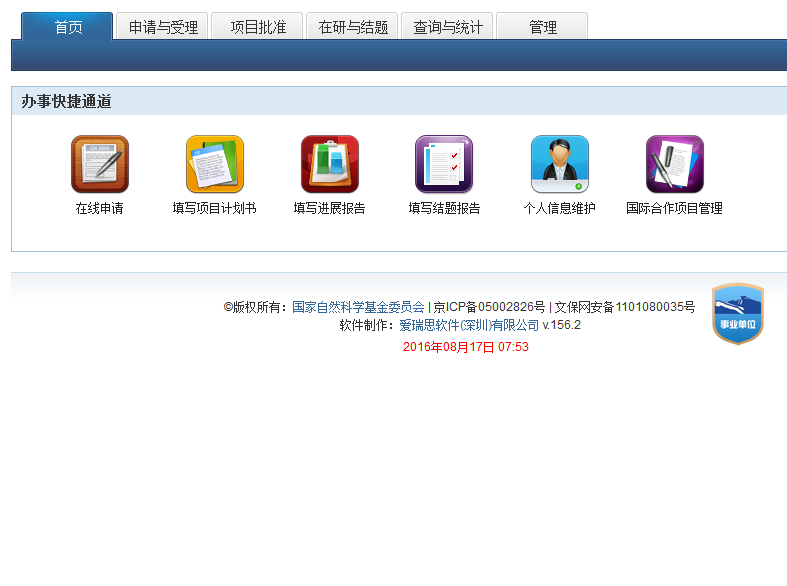Click the 填写项目计划书 label text

pos(214,208)
